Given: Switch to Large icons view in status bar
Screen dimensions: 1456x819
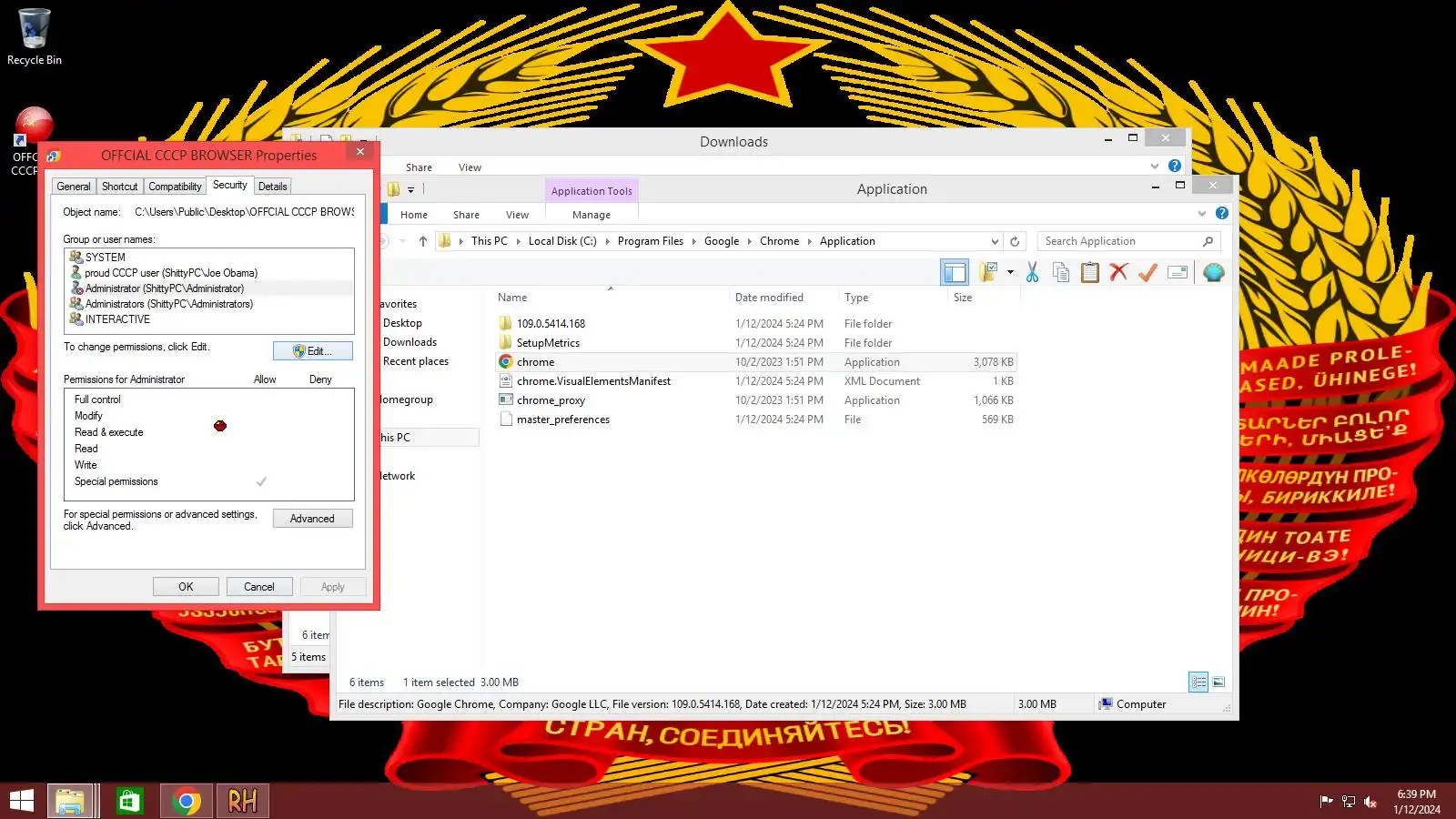Looking at the screenshot, I should coord(1218,682).
